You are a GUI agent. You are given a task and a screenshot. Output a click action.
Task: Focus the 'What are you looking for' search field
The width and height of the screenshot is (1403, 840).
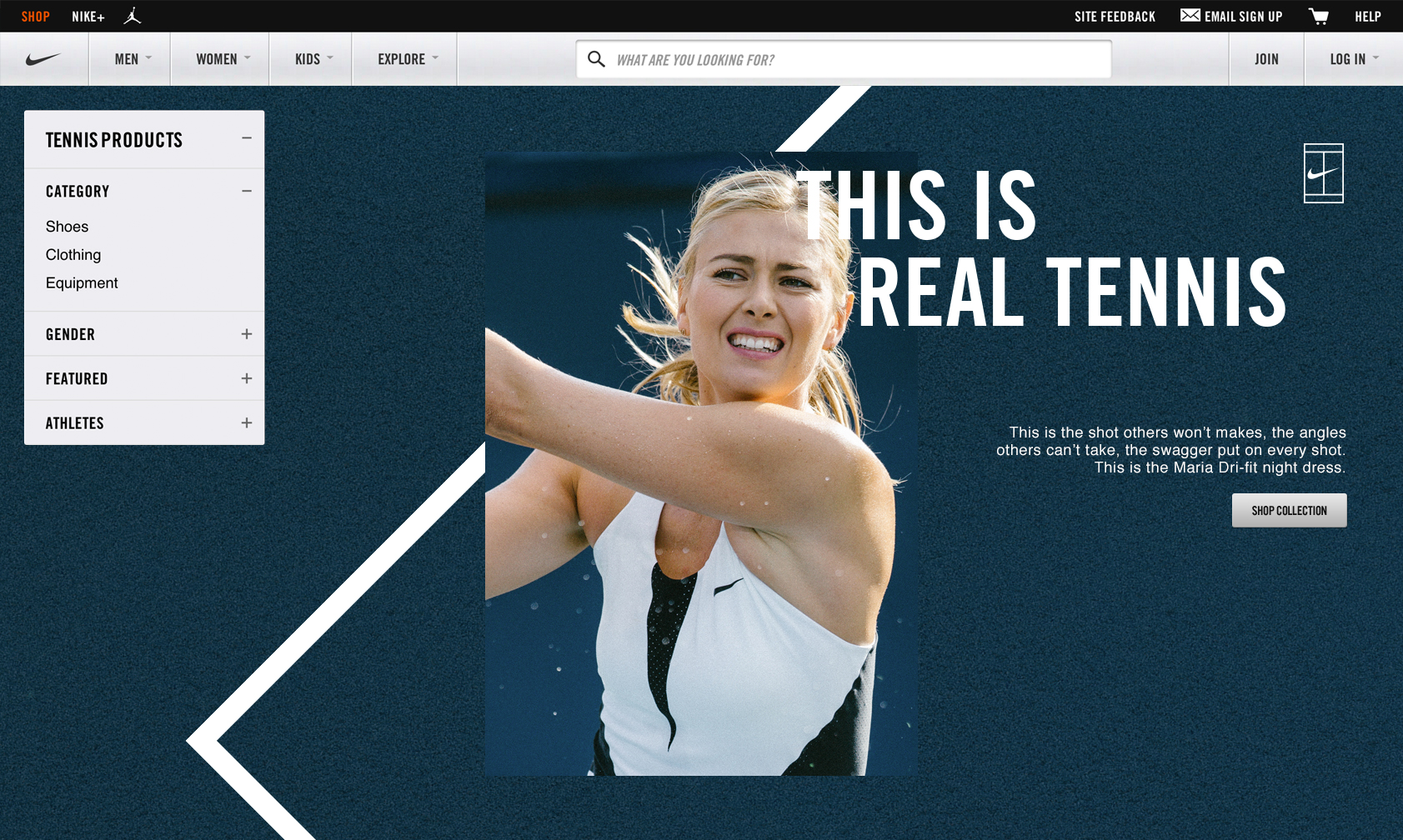844,59
